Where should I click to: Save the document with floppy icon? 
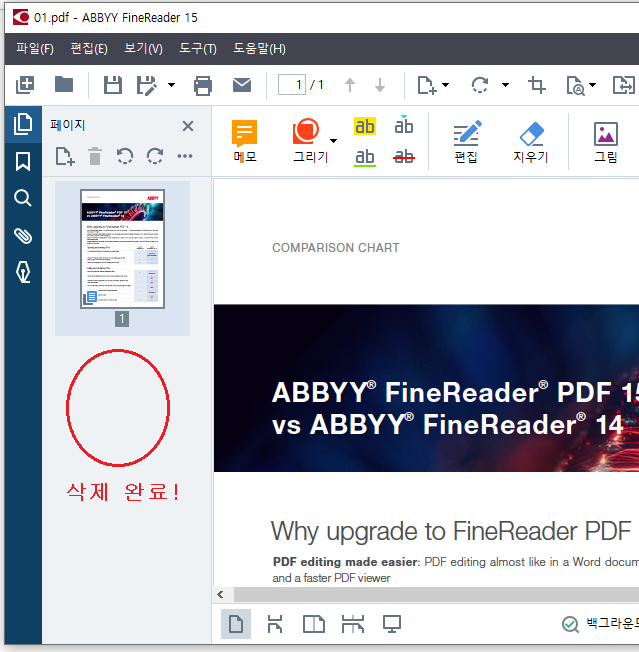pos(112,85)
